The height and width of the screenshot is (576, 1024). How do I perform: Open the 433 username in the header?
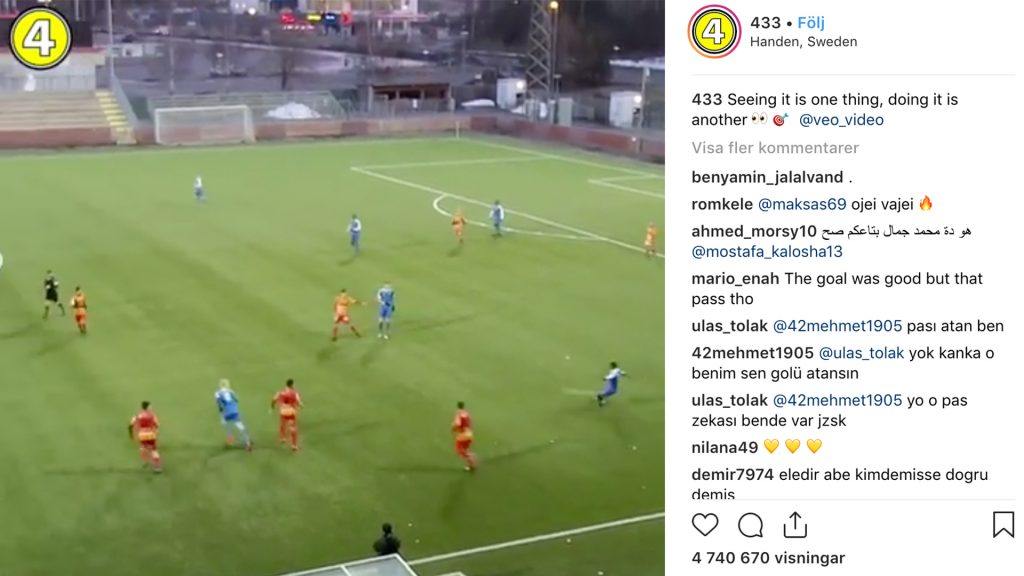(x=765, y=23)
